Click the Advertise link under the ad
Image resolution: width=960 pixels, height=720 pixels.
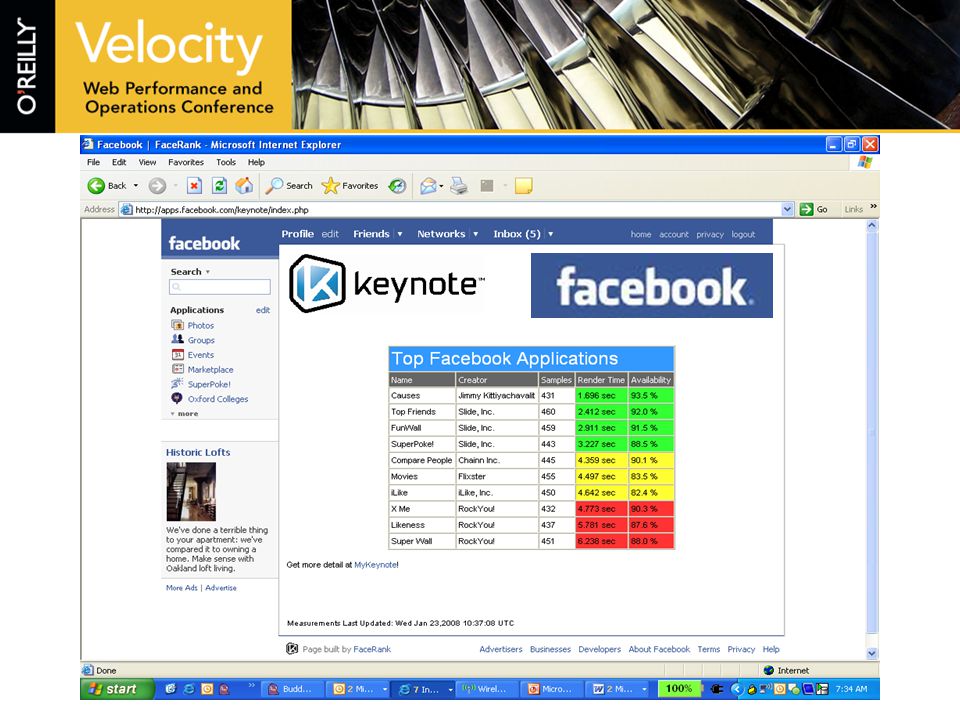point(220,588)
